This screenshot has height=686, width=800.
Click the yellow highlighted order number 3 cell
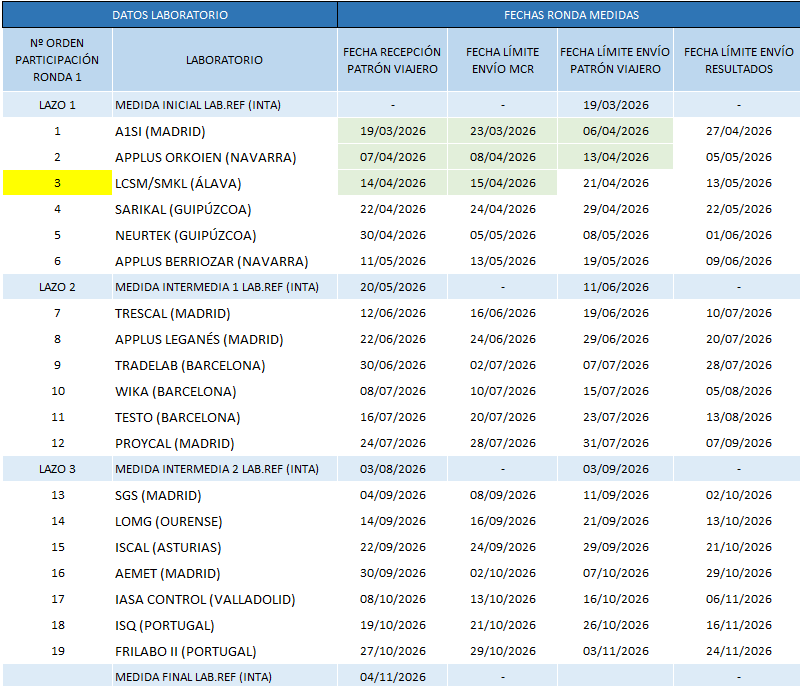tap(57, 183)
